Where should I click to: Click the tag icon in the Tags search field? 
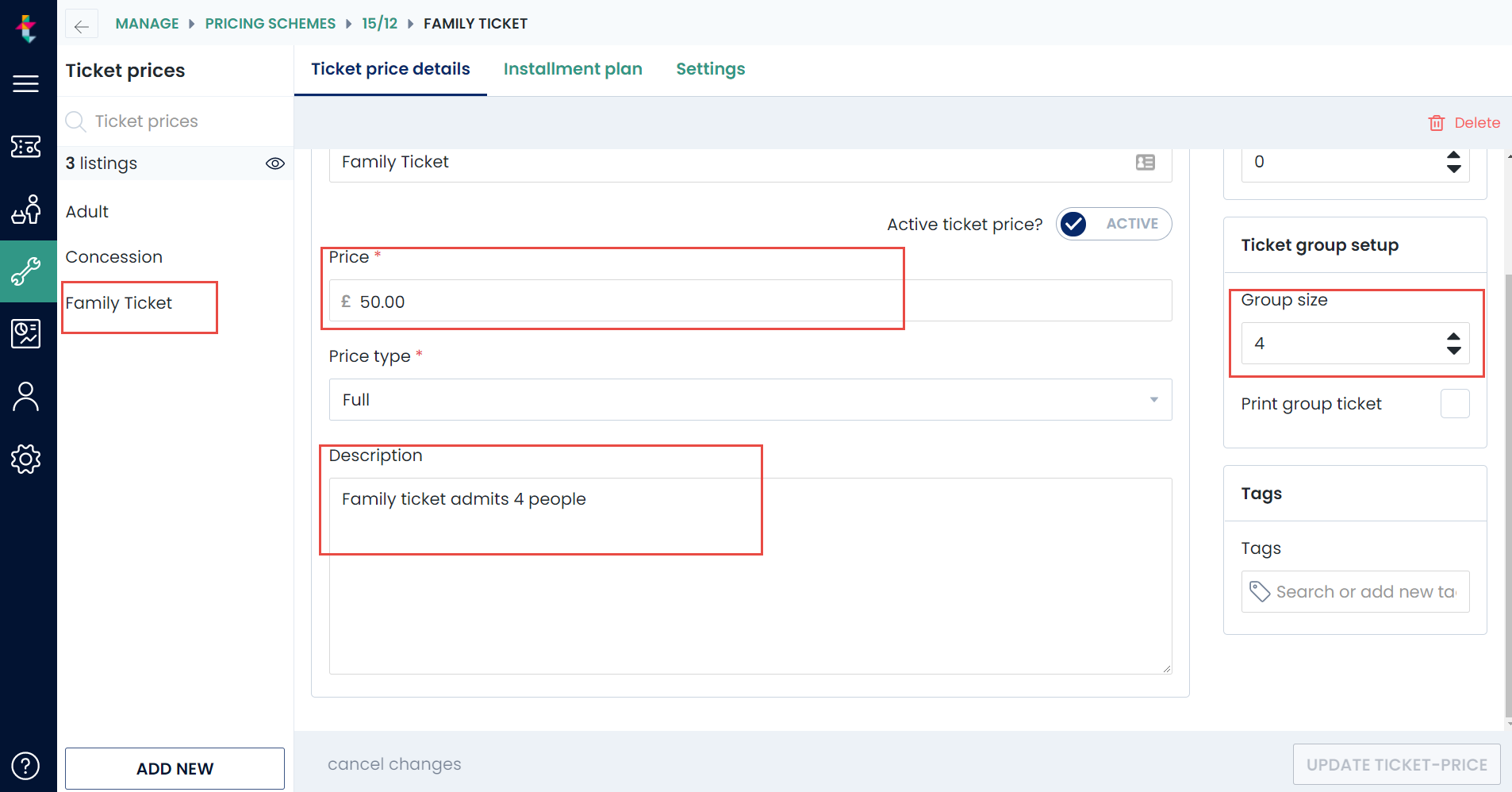tap(1260, 592)
